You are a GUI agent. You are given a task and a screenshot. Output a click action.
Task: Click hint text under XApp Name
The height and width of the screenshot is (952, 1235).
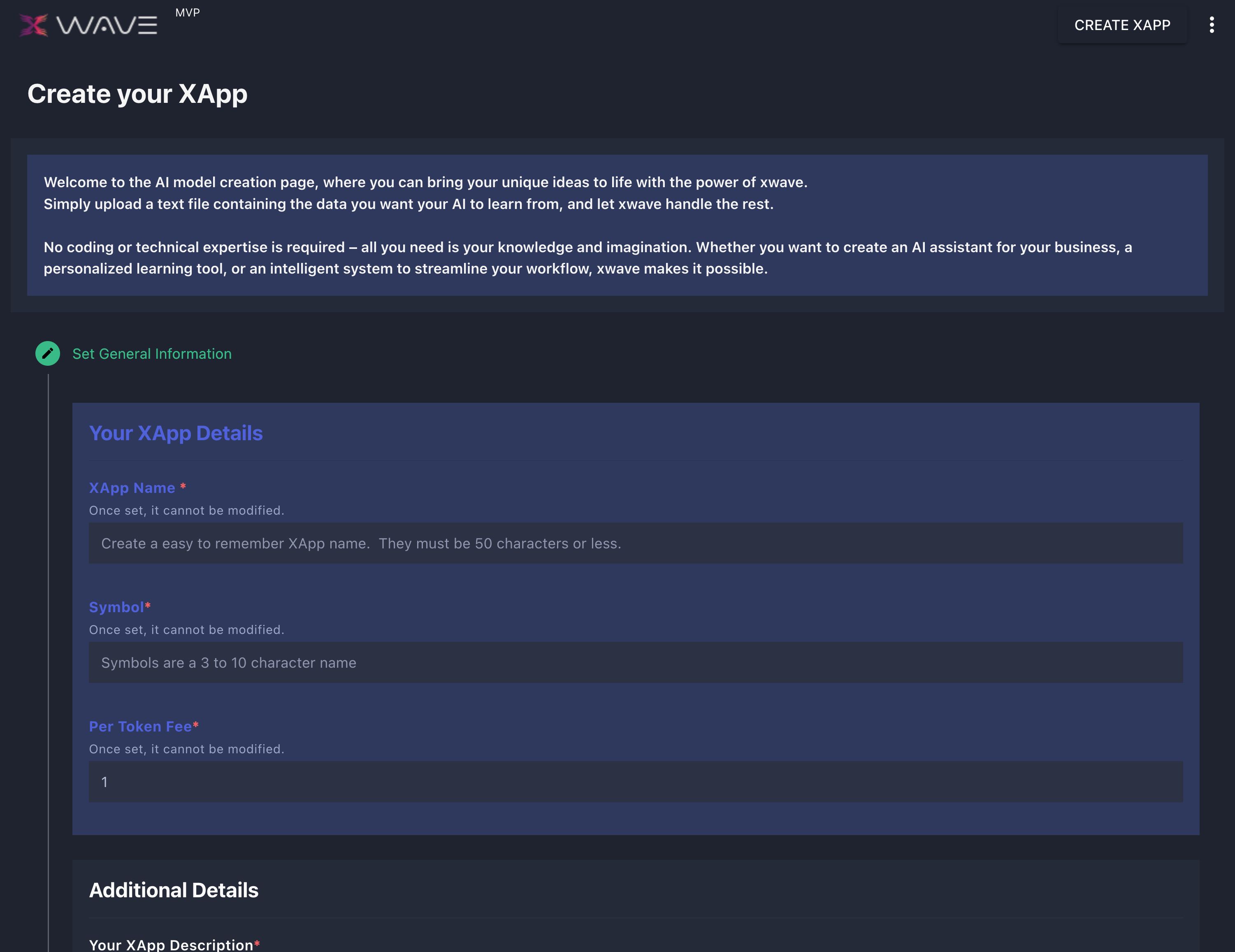(187, 510)
